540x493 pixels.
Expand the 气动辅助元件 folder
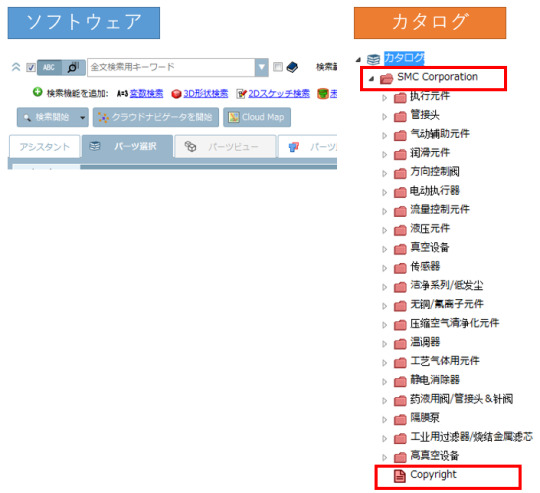point(385,136)
